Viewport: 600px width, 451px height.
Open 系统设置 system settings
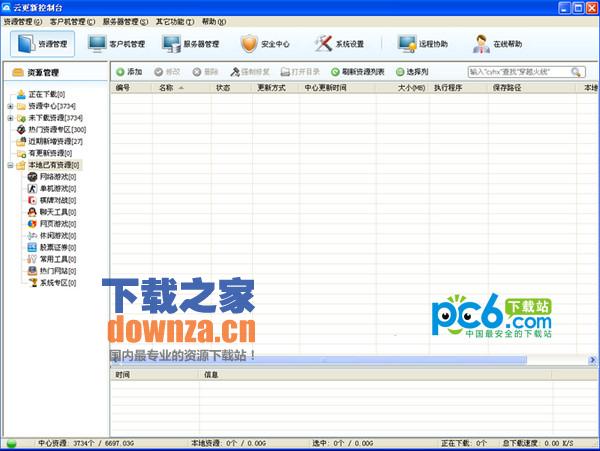pyautogui.click(x=340, y=44)
